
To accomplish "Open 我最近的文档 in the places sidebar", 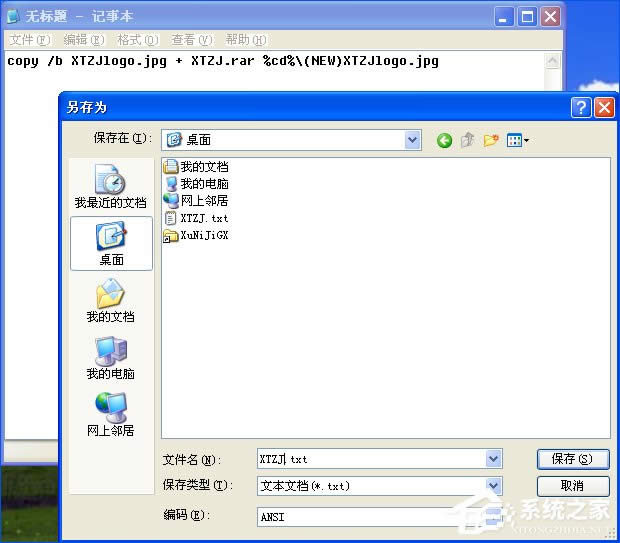I will coord(111,187).
